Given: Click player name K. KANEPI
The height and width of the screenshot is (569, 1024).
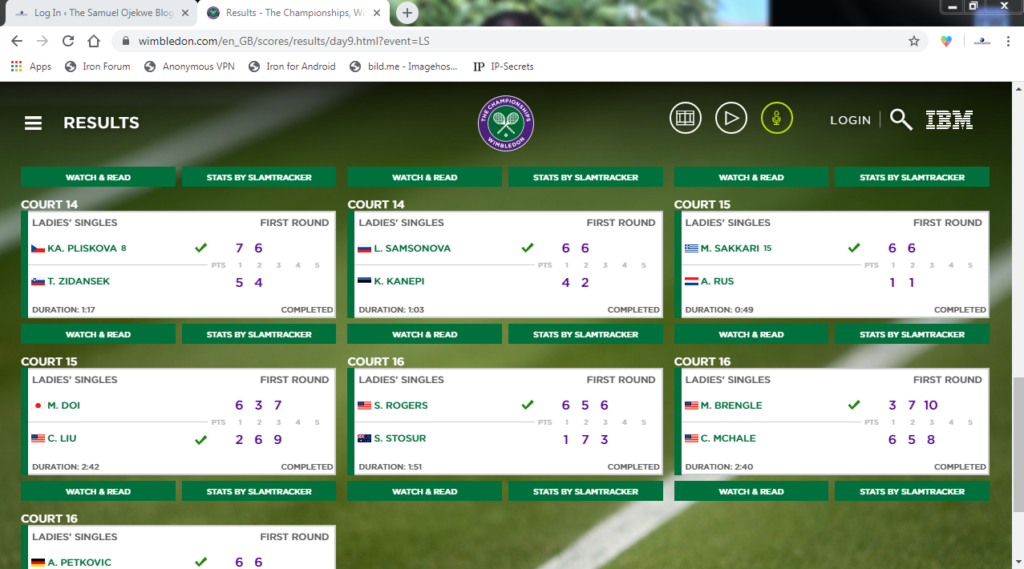Looking at the screenshot, I should coord(399,282).
